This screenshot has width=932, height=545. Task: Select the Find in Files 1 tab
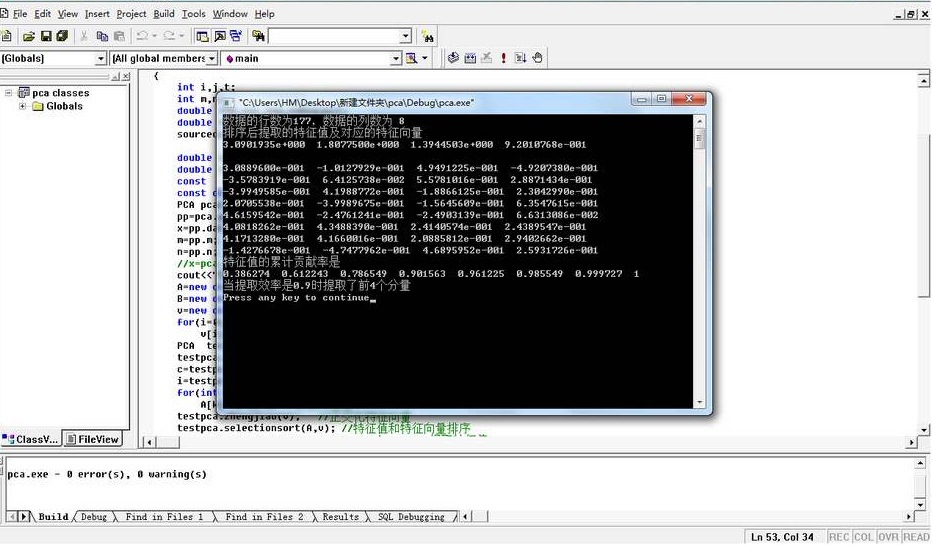pos(164,517)
